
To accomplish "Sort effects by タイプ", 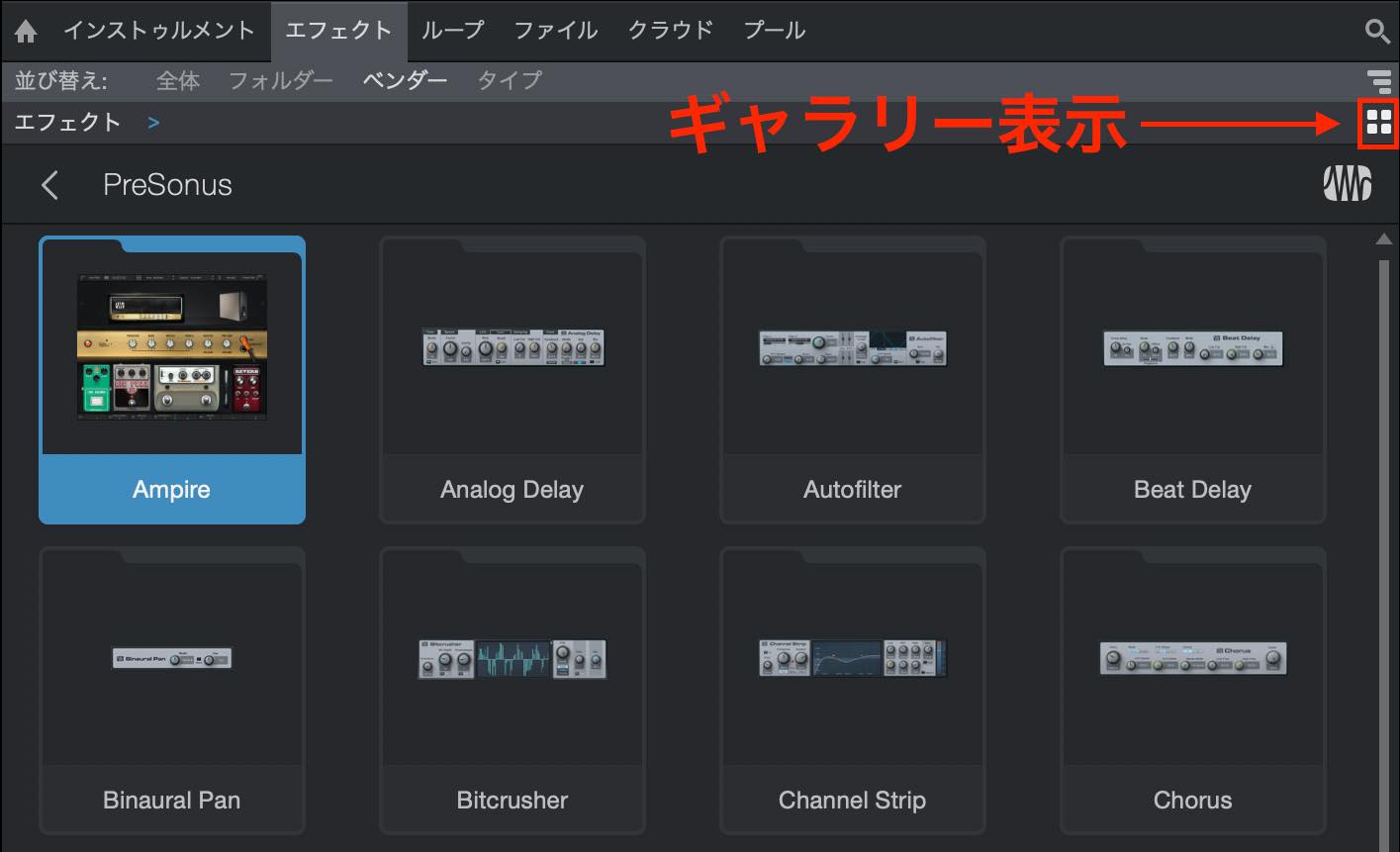I will [510, 80].
